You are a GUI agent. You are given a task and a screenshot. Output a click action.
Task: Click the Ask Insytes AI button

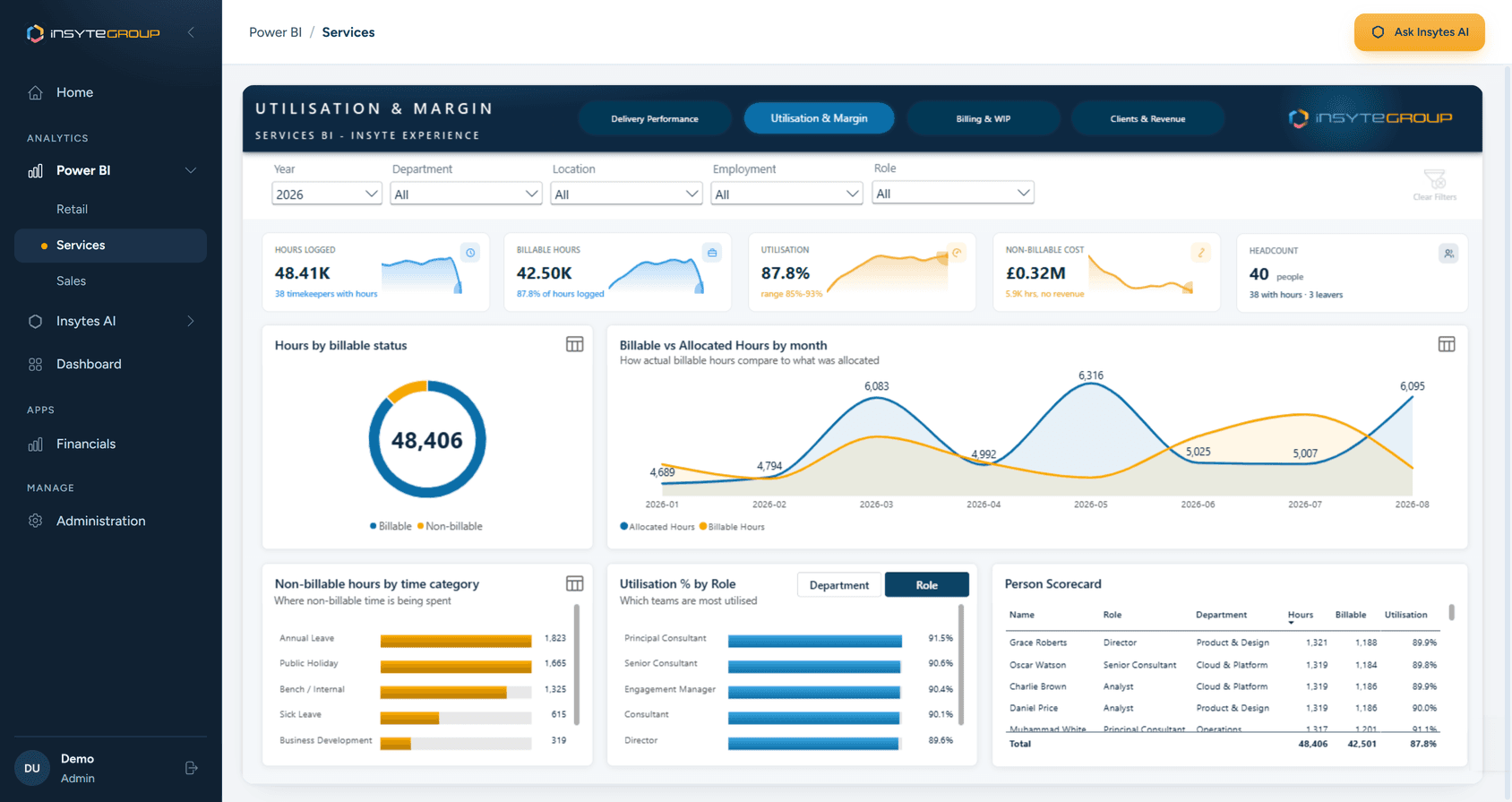point(1419,32)
